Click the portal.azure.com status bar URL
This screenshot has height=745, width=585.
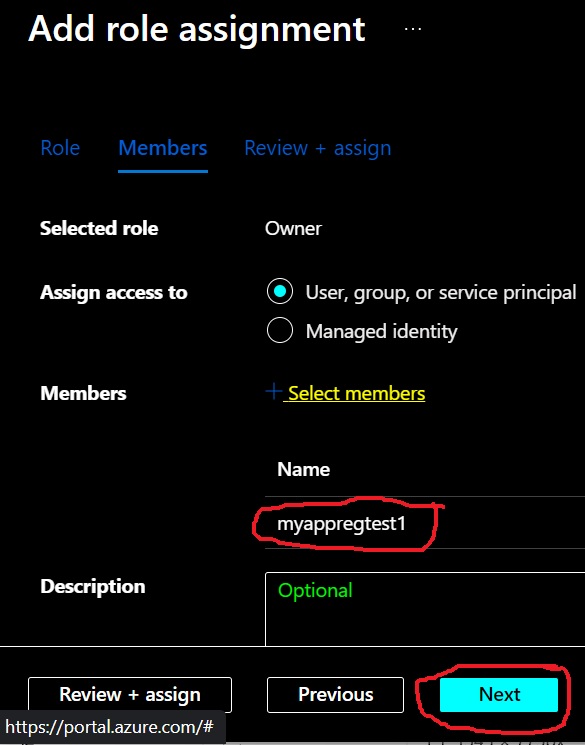(109, 727)
